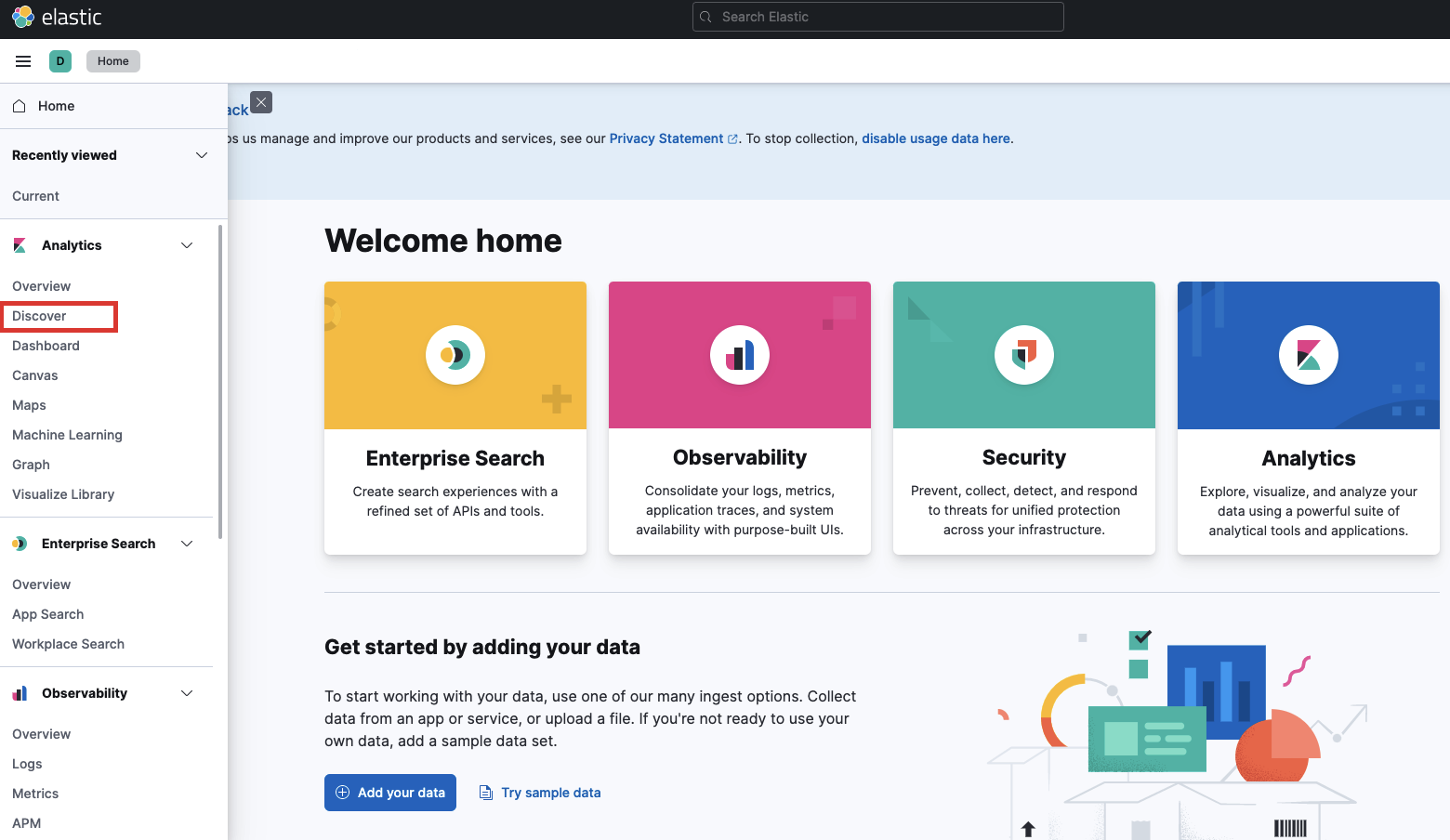Open the Analytics card title
Image resolution: width=1450 pixels, height=840 pixels.
click(x=1309, y=458)
